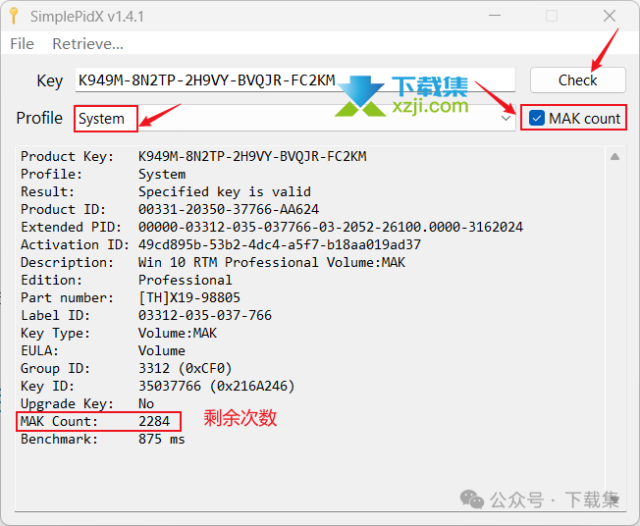The width and height of the screenshot is (640, 526).
Task: Click the Product ID value 00331-20350-37766-AA624
Action: 228,209
